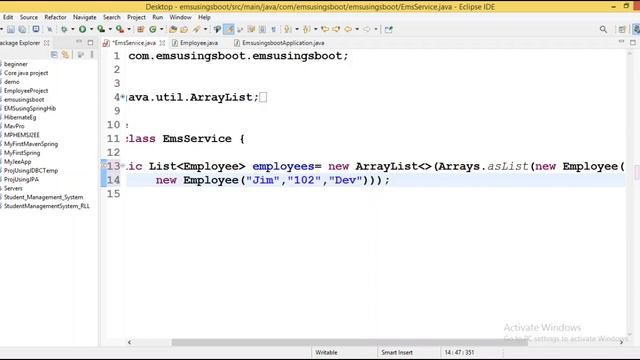
Task: Run External Tools icon
Action: [x=120, y=29]
